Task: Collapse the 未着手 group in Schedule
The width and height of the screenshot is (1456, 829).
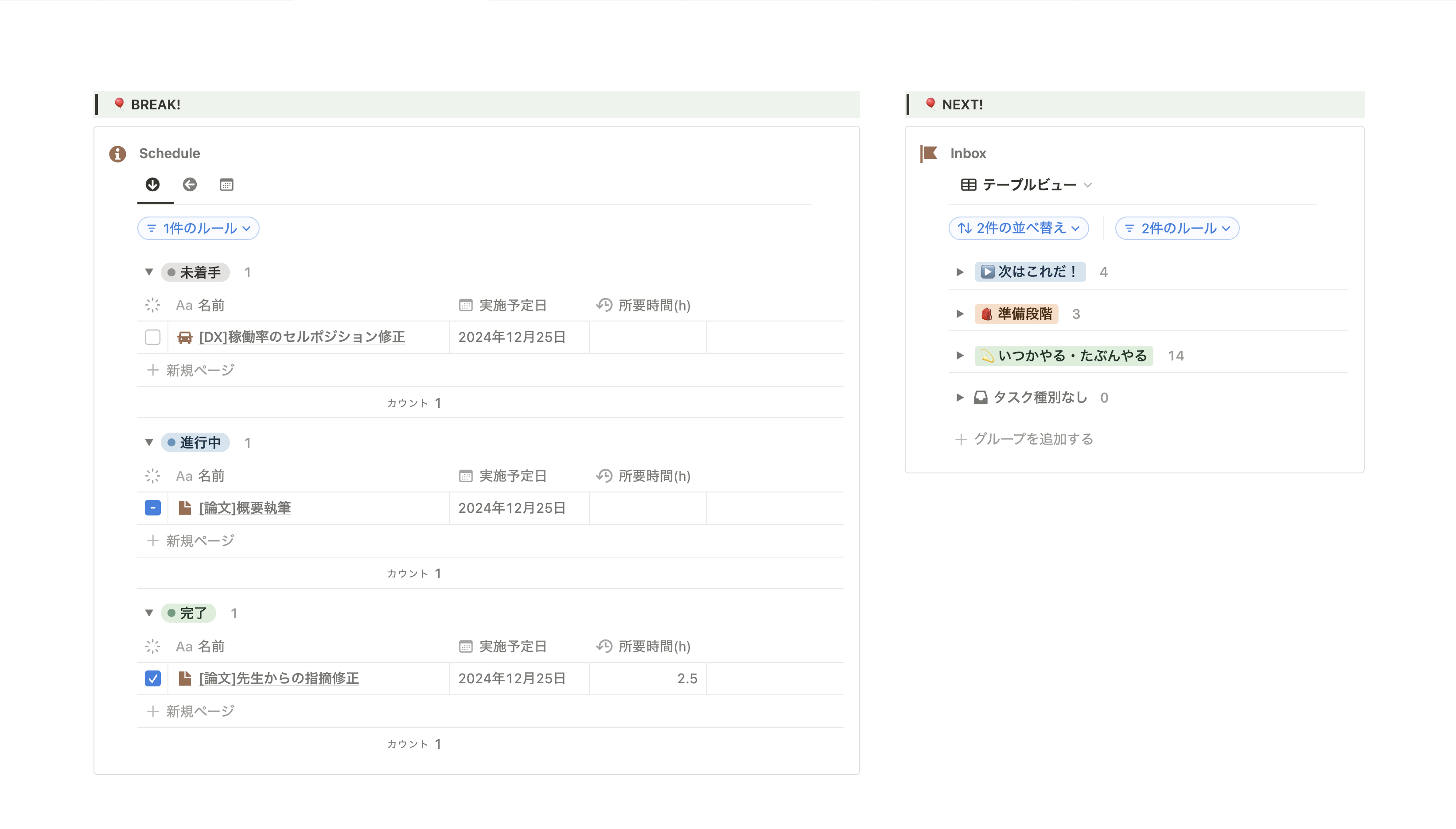Action: 149,272
